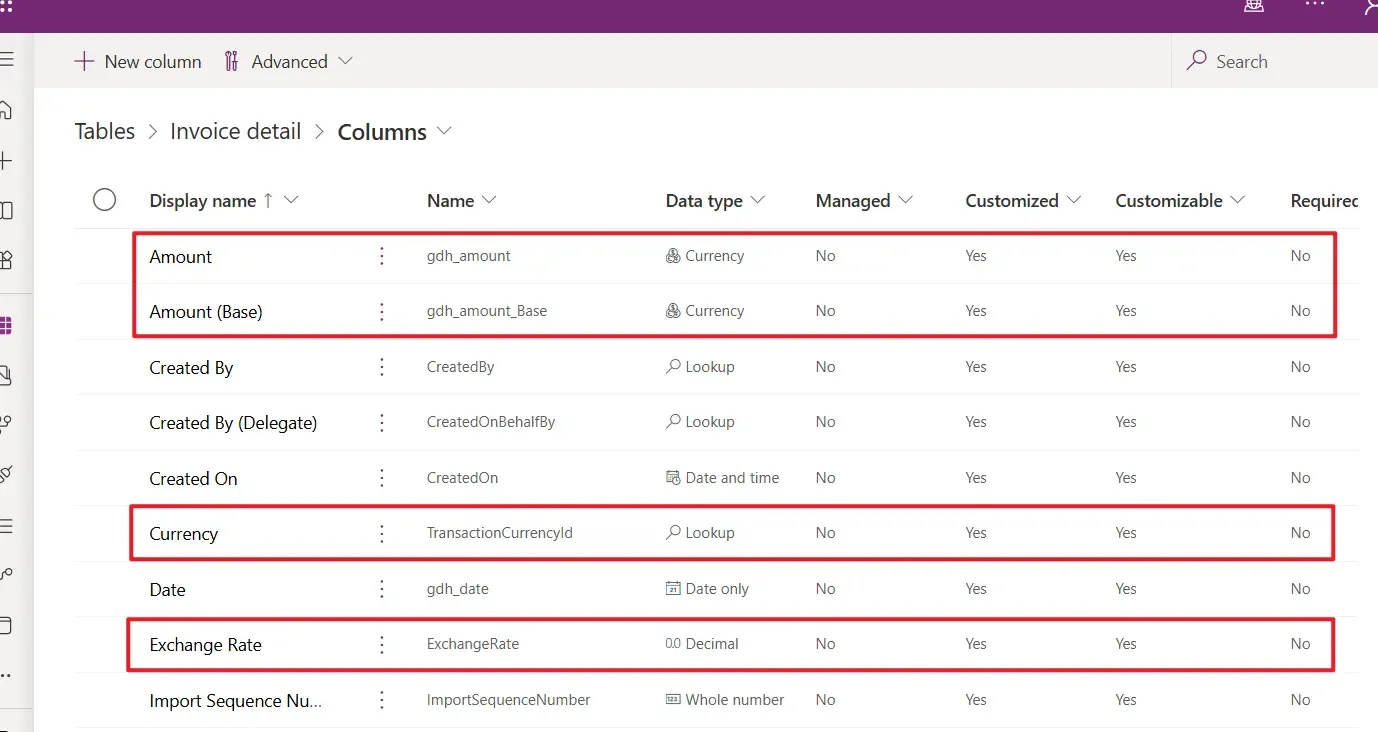Click the top bar ellipsis more icon
1378x732 pixels.
tap(1315, 6)
